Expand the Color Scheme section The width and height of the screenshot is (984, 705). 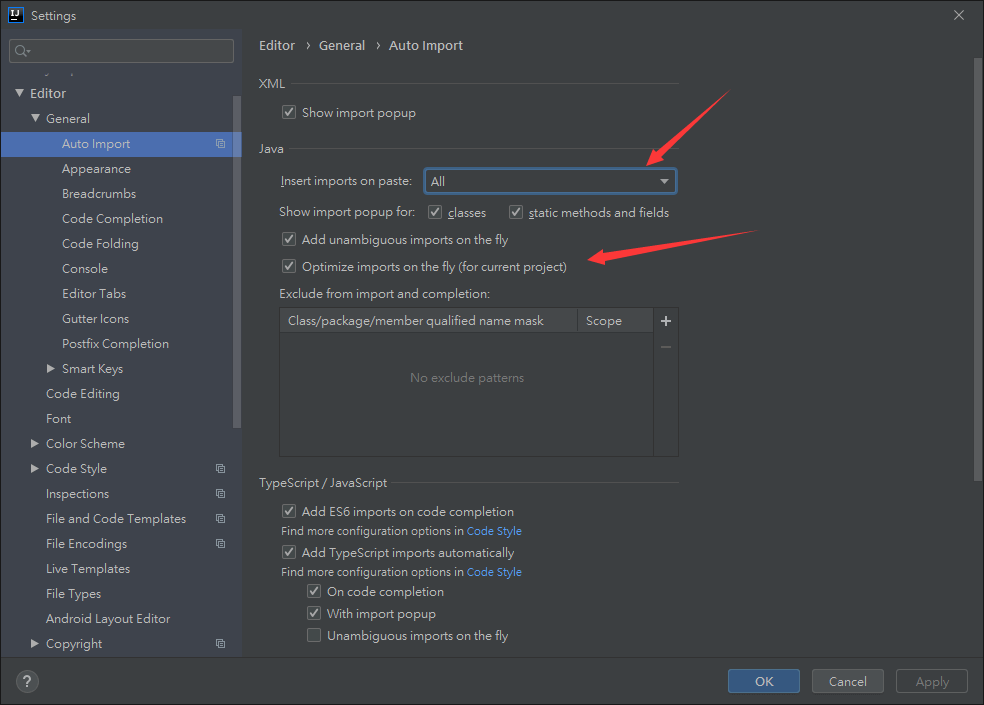coord(35,444)
